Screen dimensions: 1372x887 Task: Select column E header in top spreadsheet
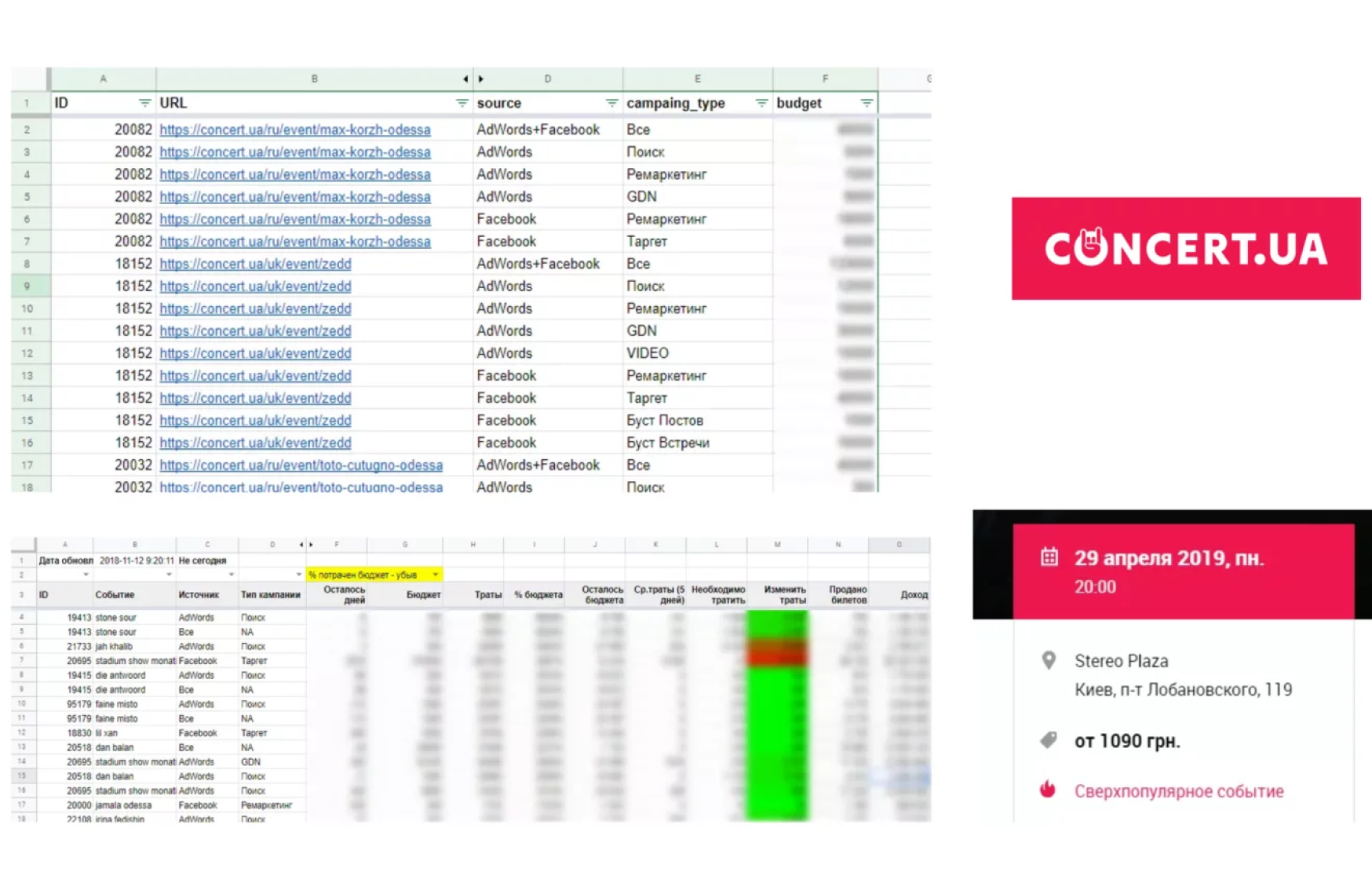[697, 78]
